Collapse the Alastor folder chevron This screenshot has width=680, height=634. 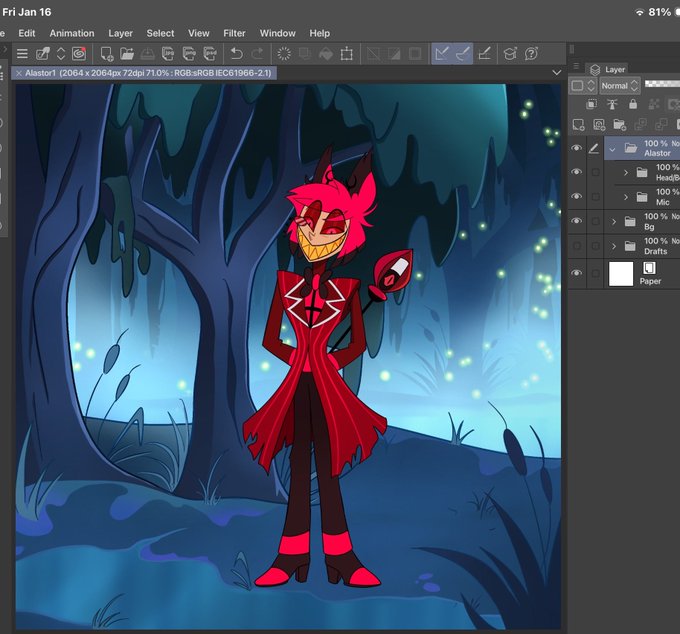point(612,149)
